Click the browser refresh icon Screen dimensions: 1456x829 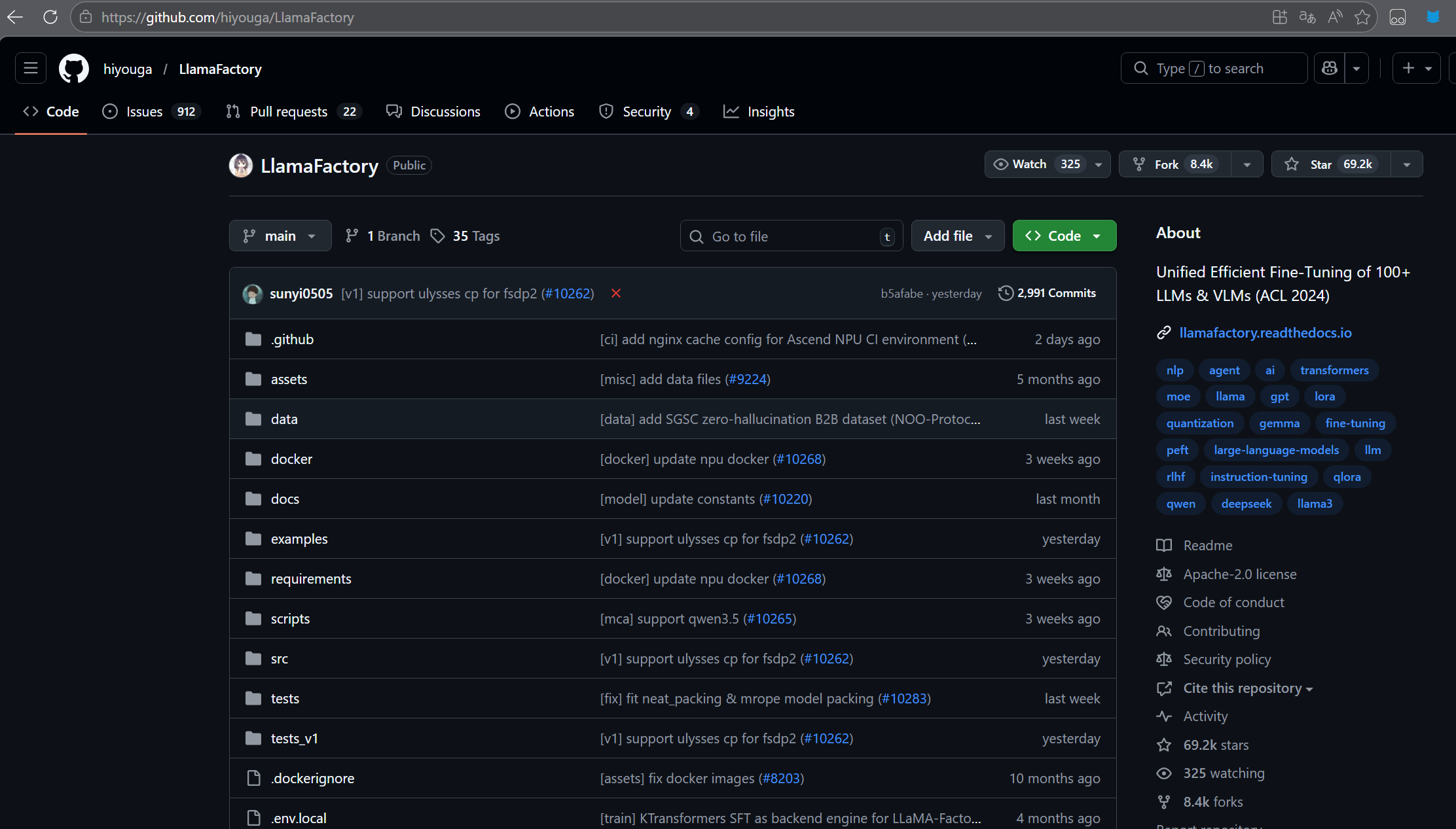tap(50, 18)
